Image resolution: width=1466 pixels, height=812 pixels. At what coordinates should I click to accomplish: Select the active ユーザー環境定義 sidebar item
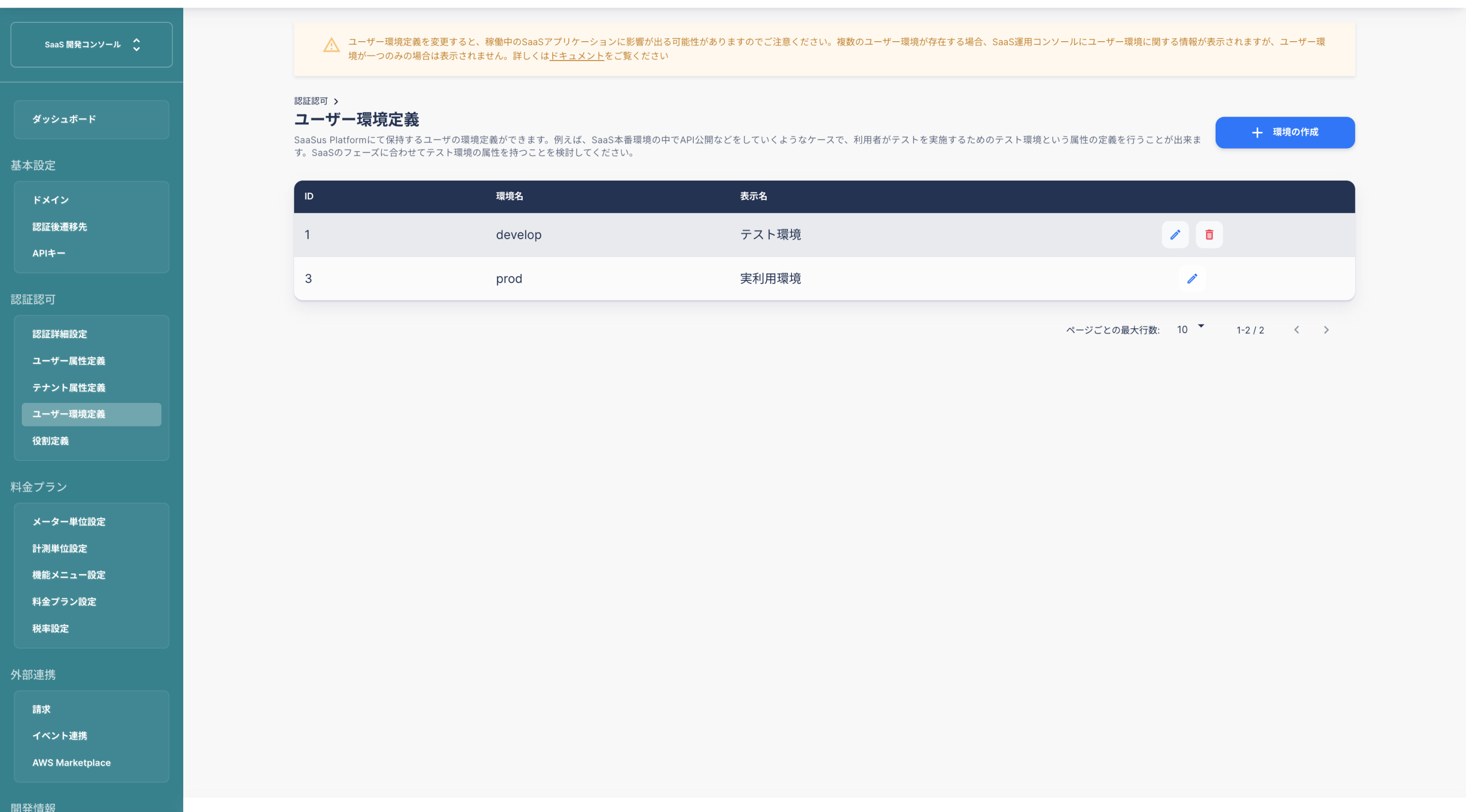tap(92, 415)
